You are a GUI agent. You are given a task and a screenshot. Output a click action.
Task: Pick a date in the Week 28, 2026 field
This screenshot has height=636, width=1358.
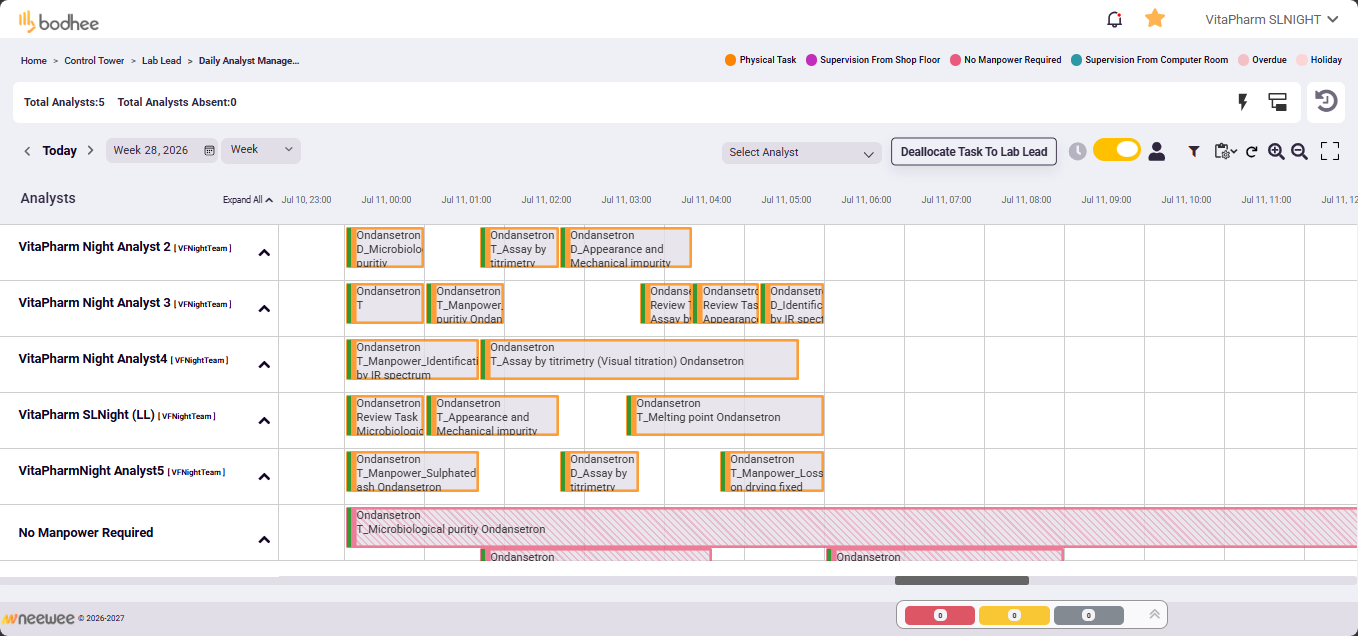point(161,150)
